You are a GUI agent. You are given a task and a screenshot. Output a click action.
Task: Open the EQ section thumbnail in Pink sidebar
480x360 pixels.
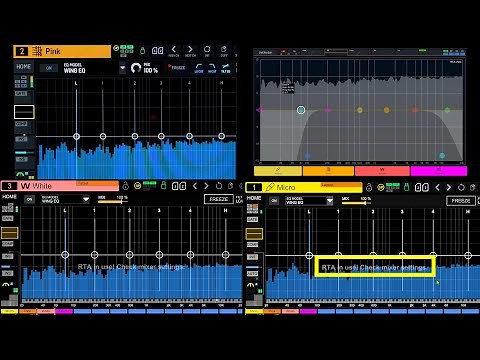[x=24, y=112]
